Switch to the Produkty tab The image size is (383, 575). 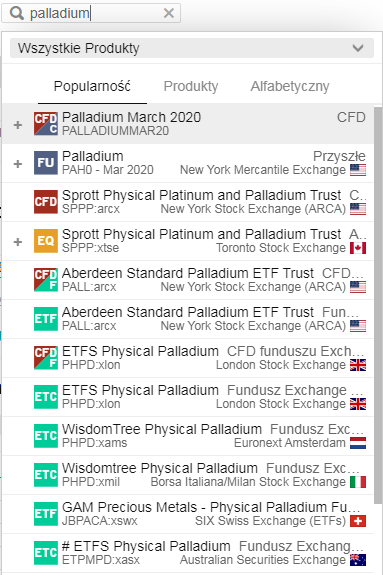point(191,86)
